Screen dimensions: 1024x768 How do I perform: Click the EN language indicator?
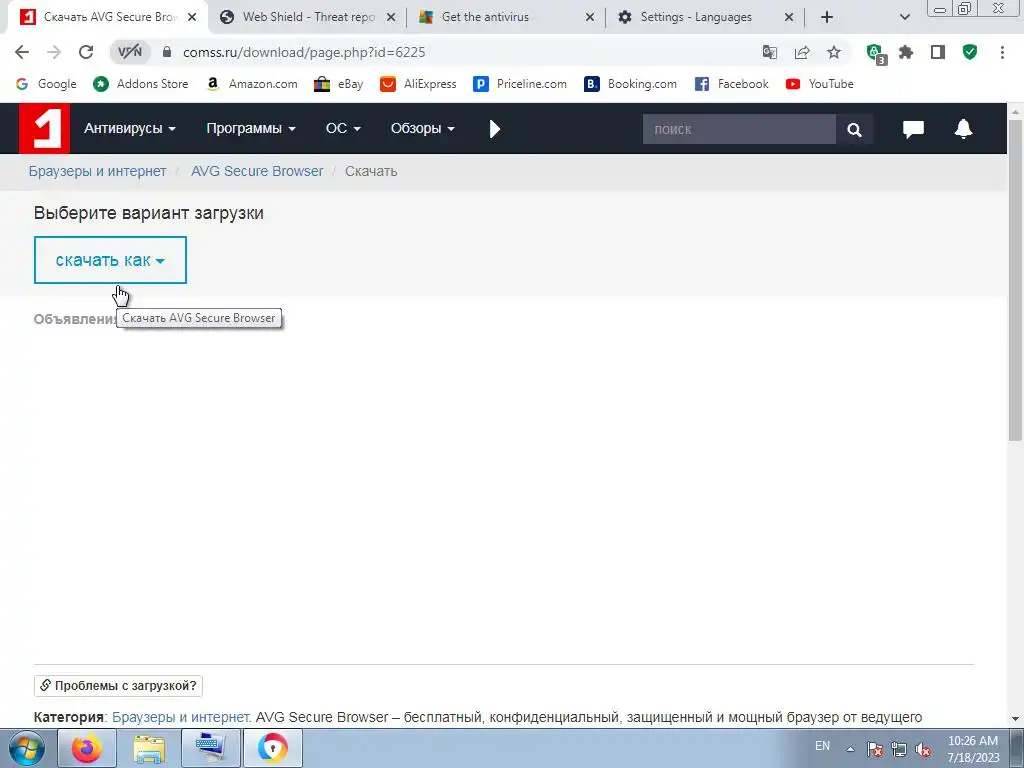tap(822, 746)
